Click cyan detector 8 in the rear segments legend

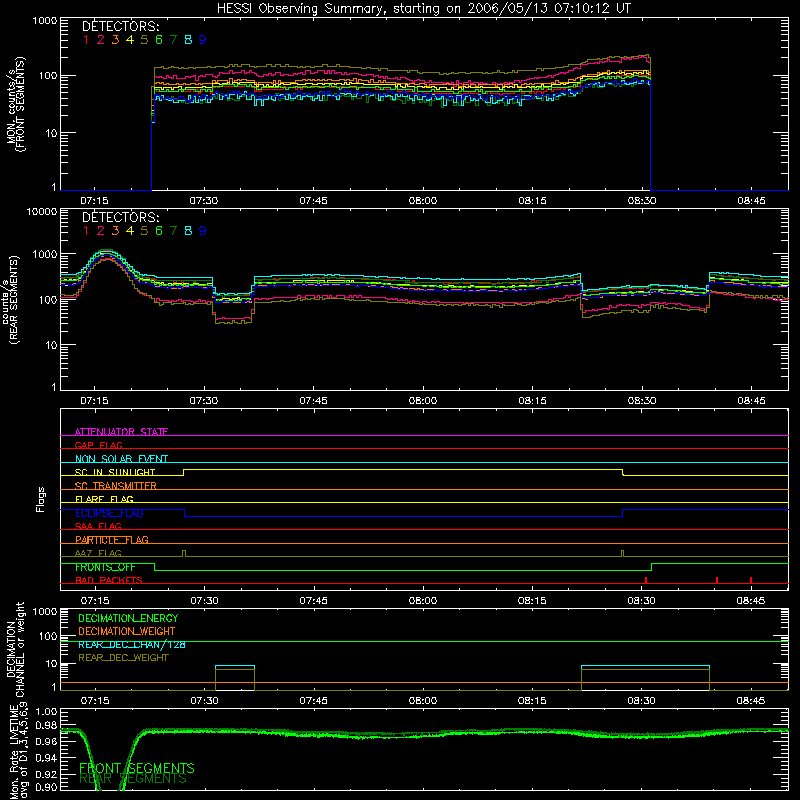pyautogui.click(x=188, y=231)
